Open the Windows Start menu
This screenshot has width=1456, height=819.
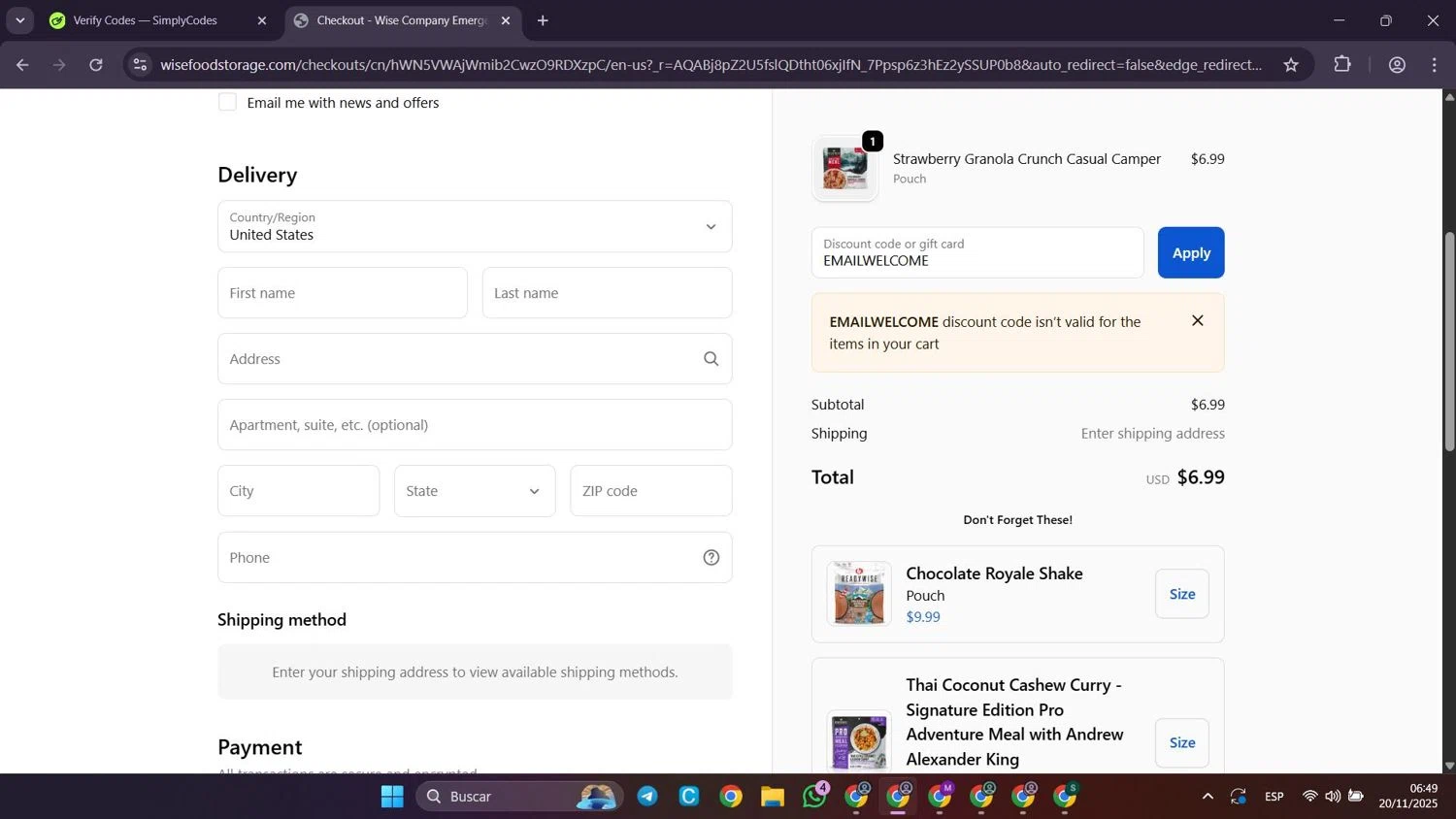392,797
